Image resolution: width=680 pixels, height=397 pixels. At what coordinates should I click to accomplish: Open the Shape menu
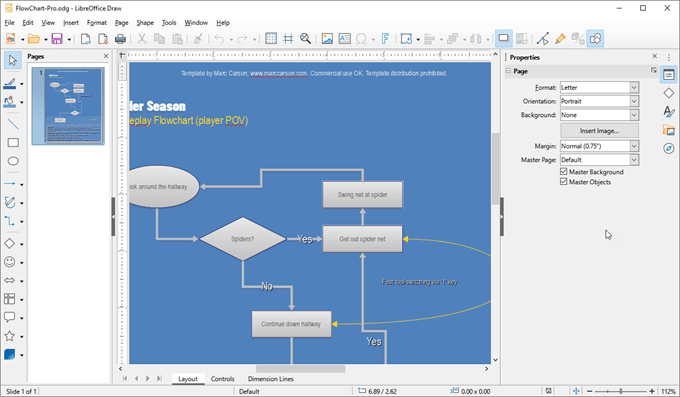pyautogui.click(x=145, y=23)
